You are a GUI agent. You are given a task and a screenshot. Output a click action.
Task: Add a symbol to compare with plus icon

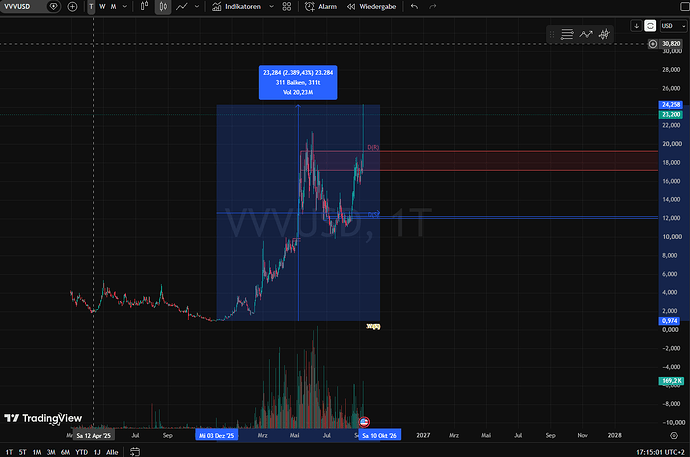tap(72, 7)
